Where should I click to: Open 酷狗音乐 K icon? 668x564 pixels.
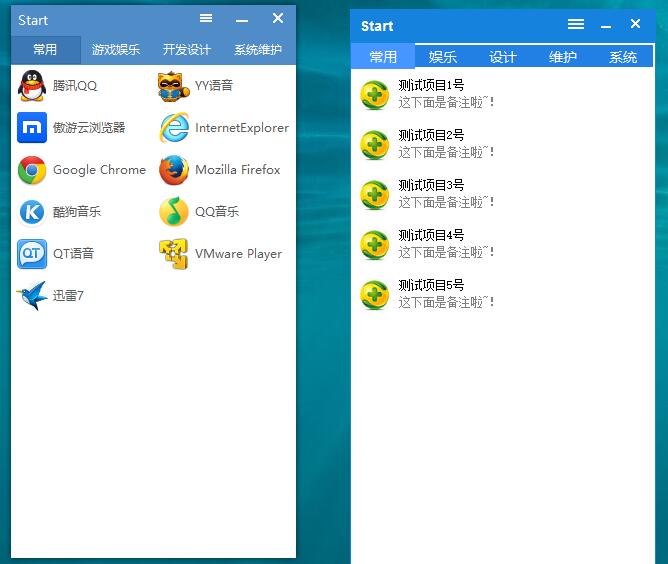click(32, 212)
